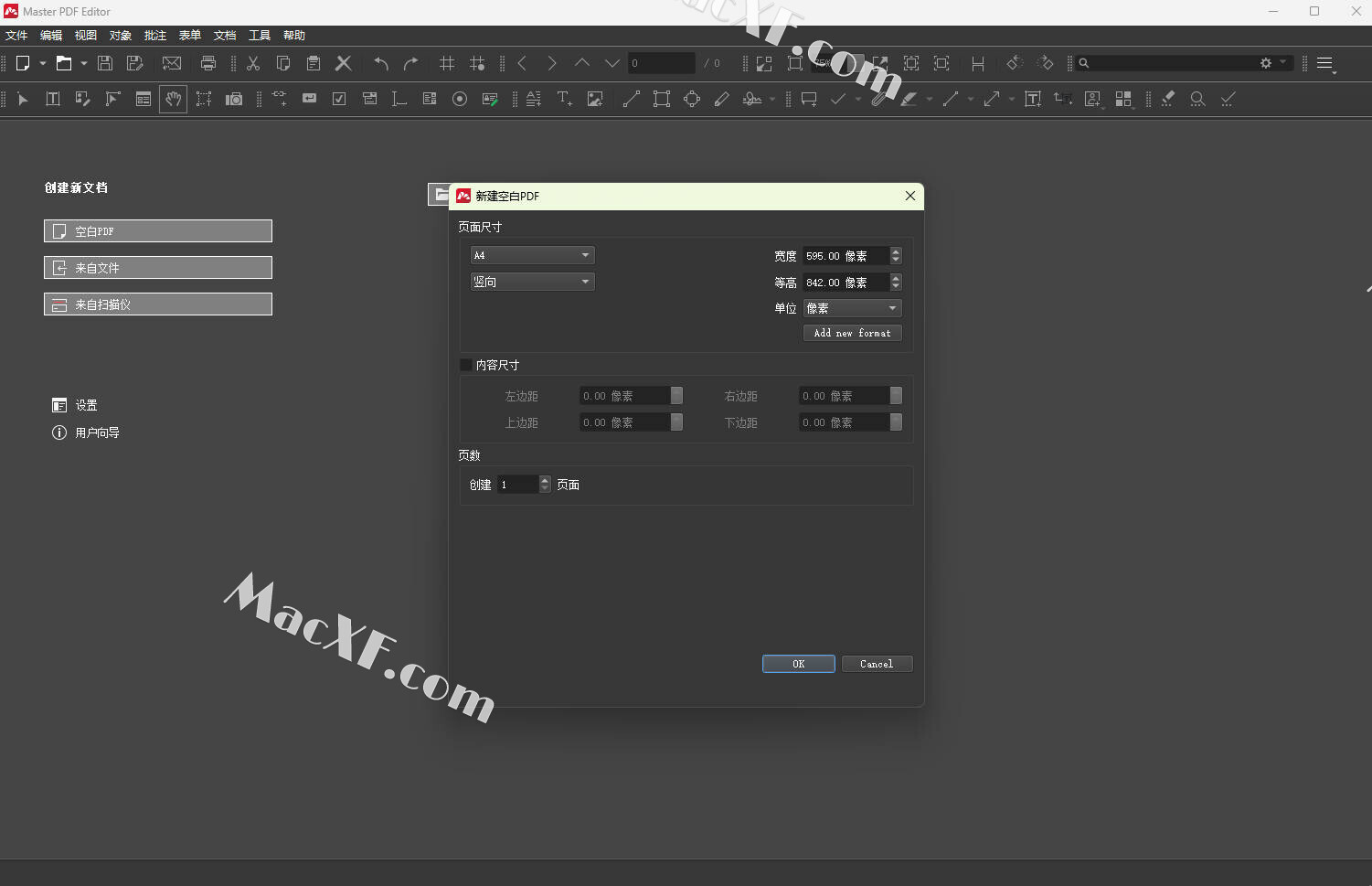This screenshot has height=886, width=1372.
Task: Open the 表单 menu
Action: [x=190, y=35]
